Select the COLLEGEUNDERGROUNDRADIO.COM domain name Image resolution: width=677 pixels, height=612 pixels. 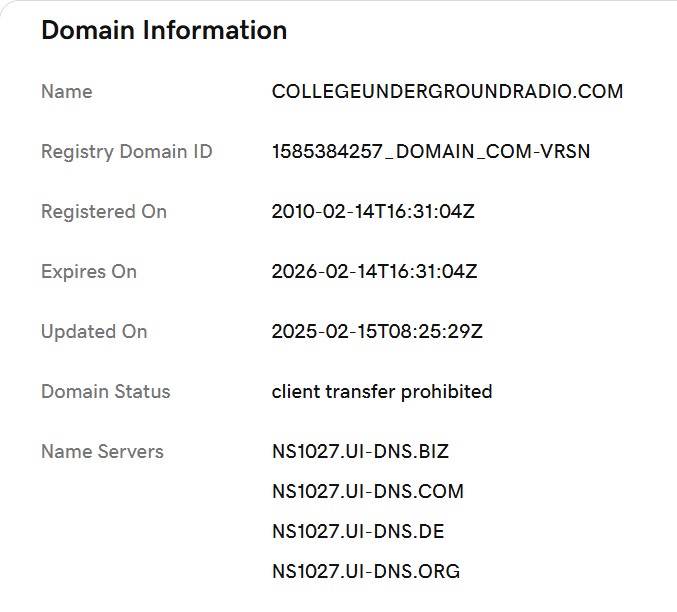(x=447, y=92)
